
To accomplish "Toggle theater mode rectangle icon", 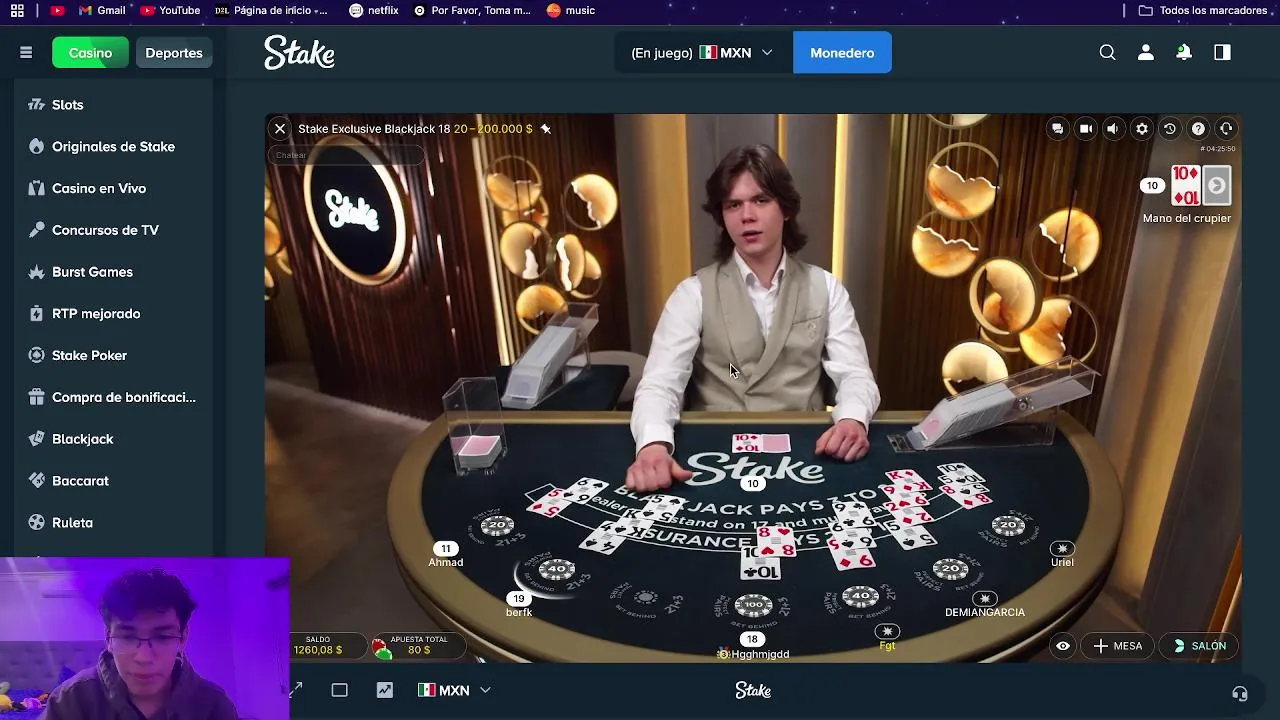I will (x=339, y=690).
